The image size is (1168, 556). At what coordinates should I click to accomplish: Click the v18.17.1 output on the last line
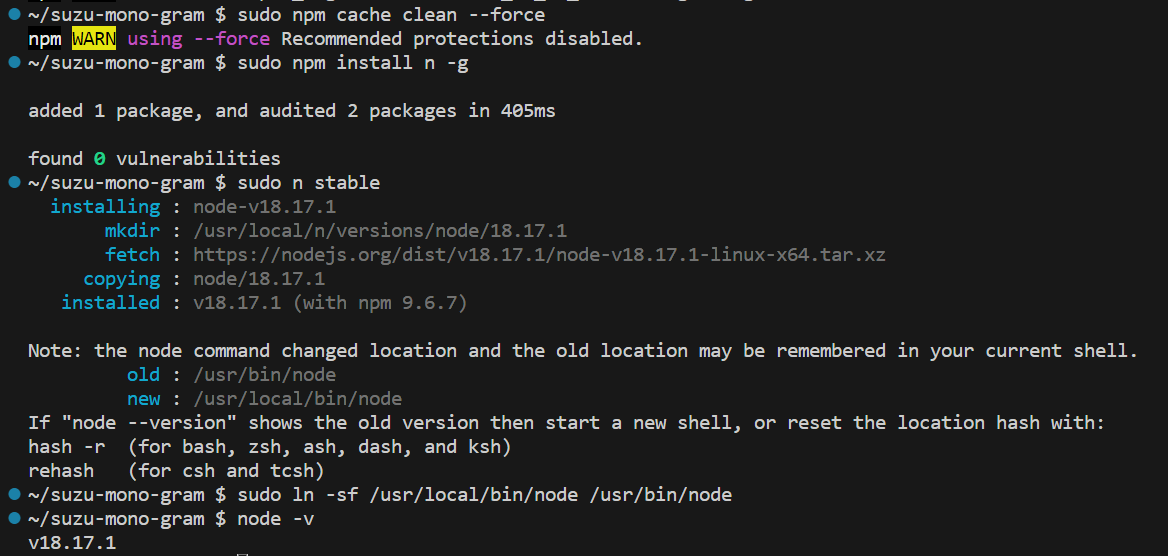pos(72,543)
